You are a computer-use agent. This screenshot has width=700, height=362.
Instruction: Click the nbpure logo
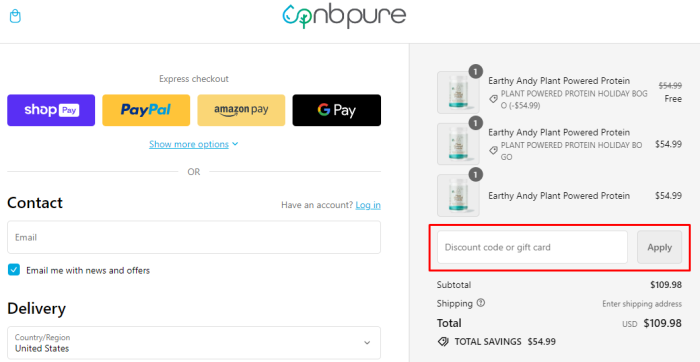pos(344,16)
